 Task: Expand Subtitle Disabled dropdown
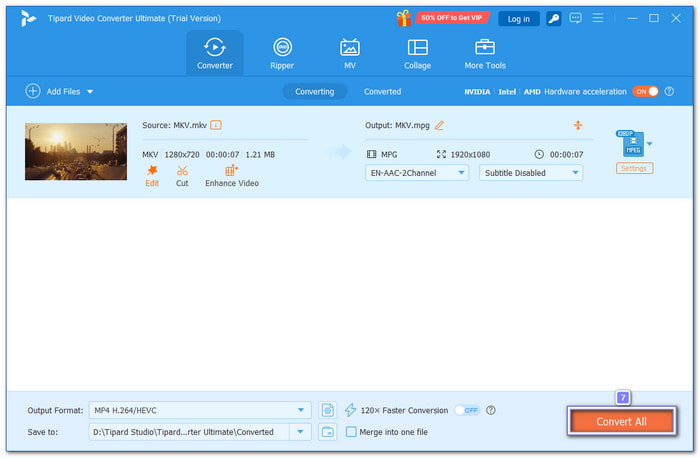[x=531, y=172]
